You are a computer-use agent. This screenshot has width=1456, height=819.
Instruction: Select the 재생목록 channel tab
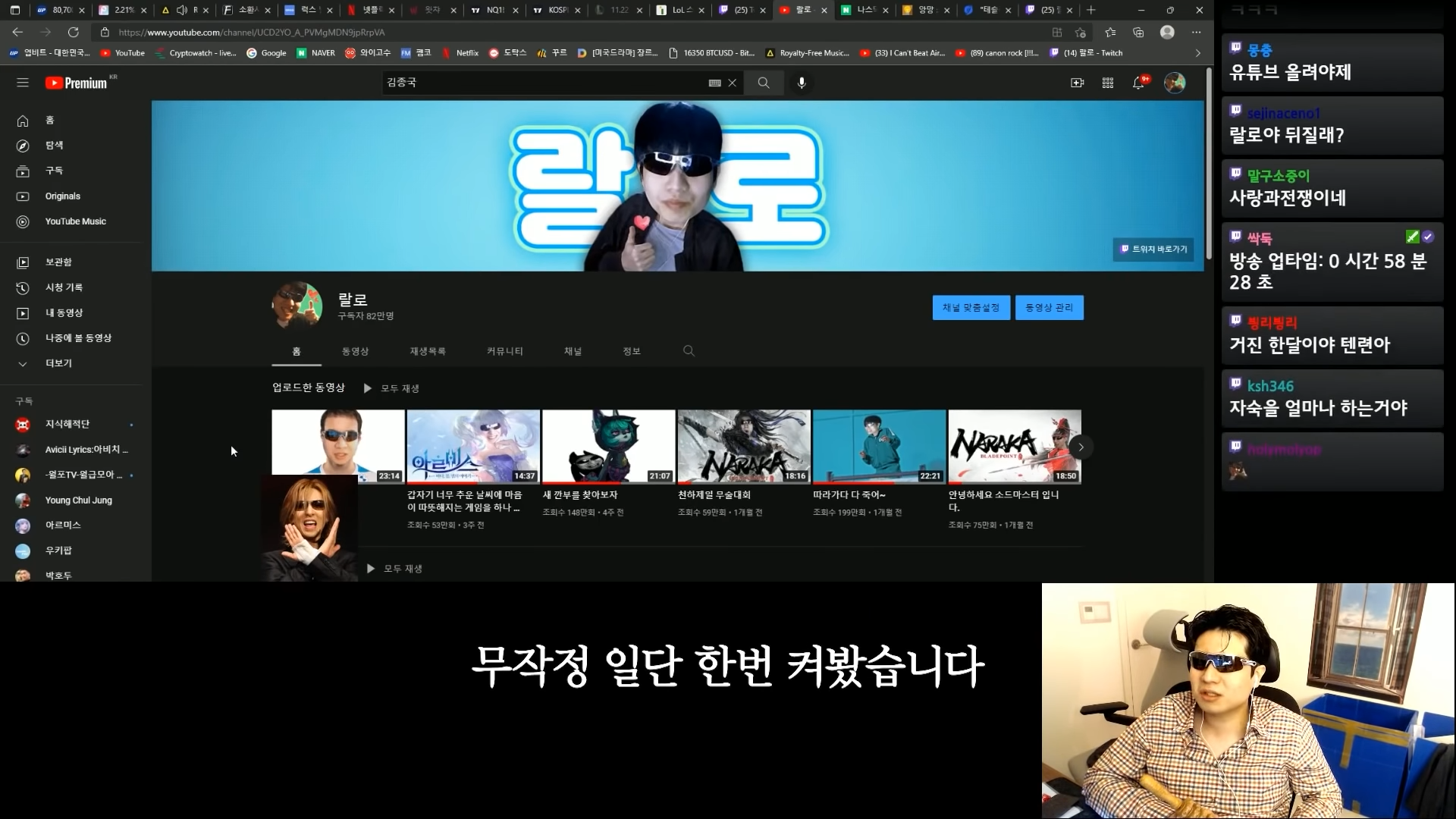pyautogui.click(x=428, y=351)
